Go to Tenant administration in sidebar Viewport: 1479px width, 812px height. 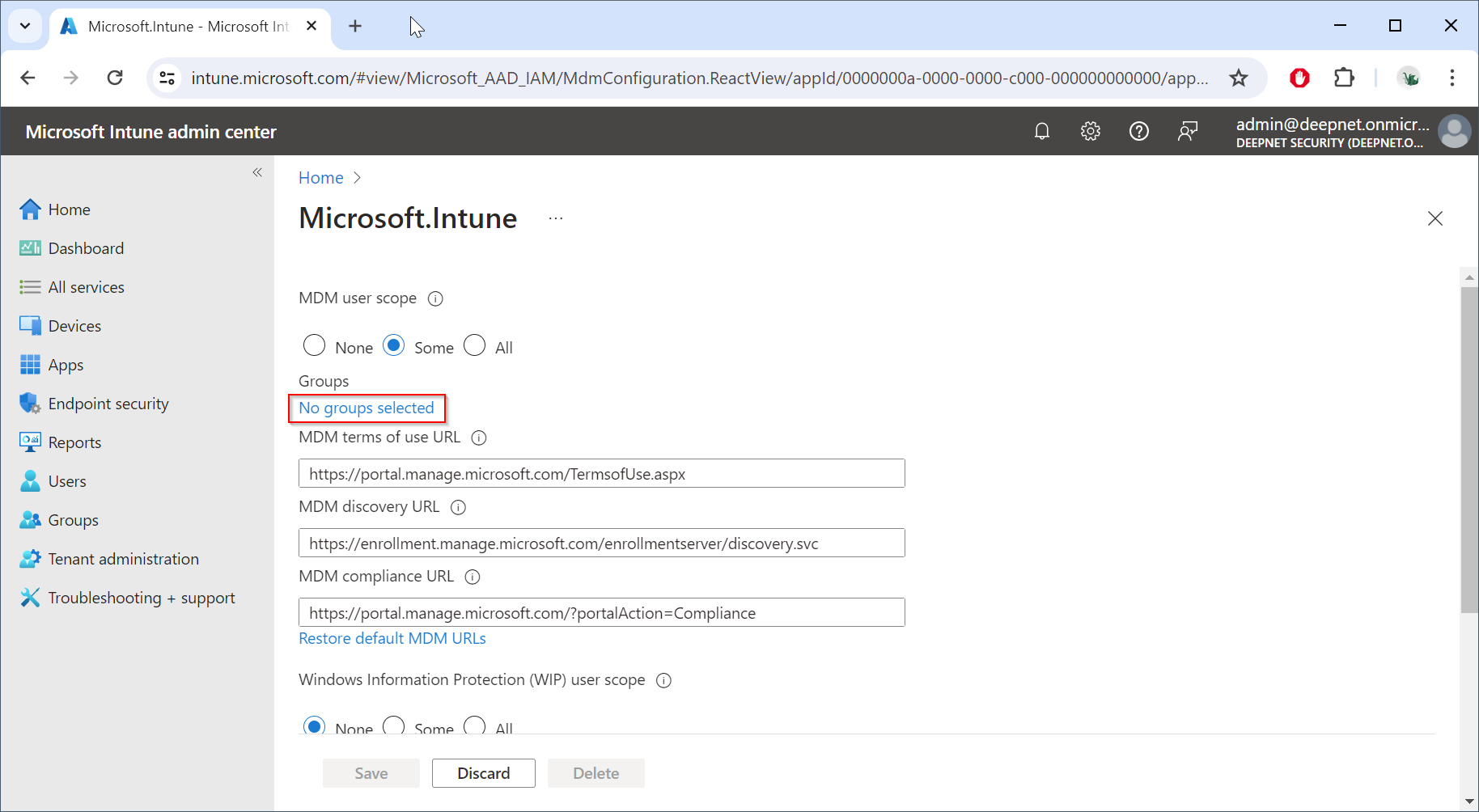click(123, 559)
